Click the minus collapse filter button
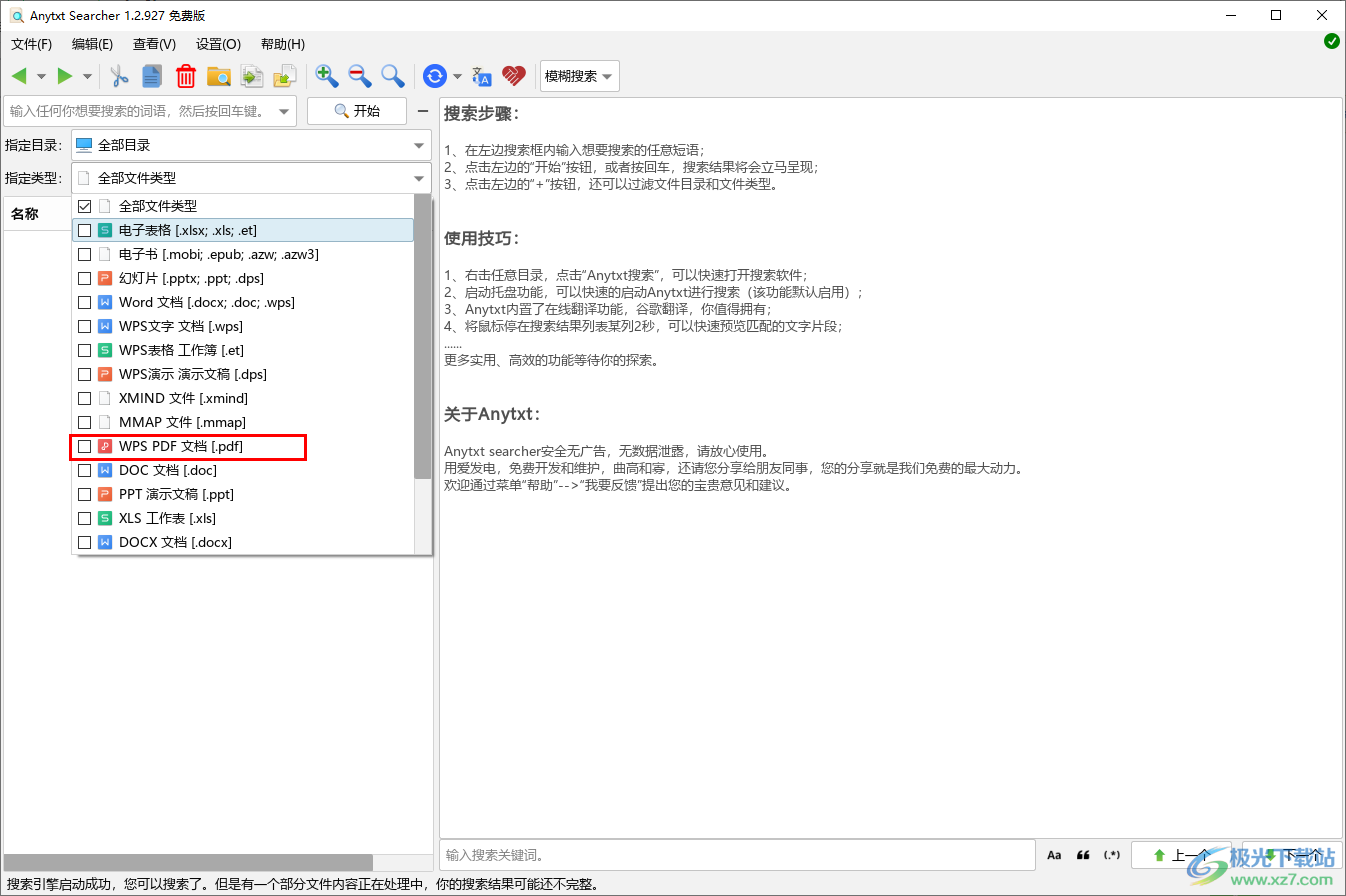 423,111
